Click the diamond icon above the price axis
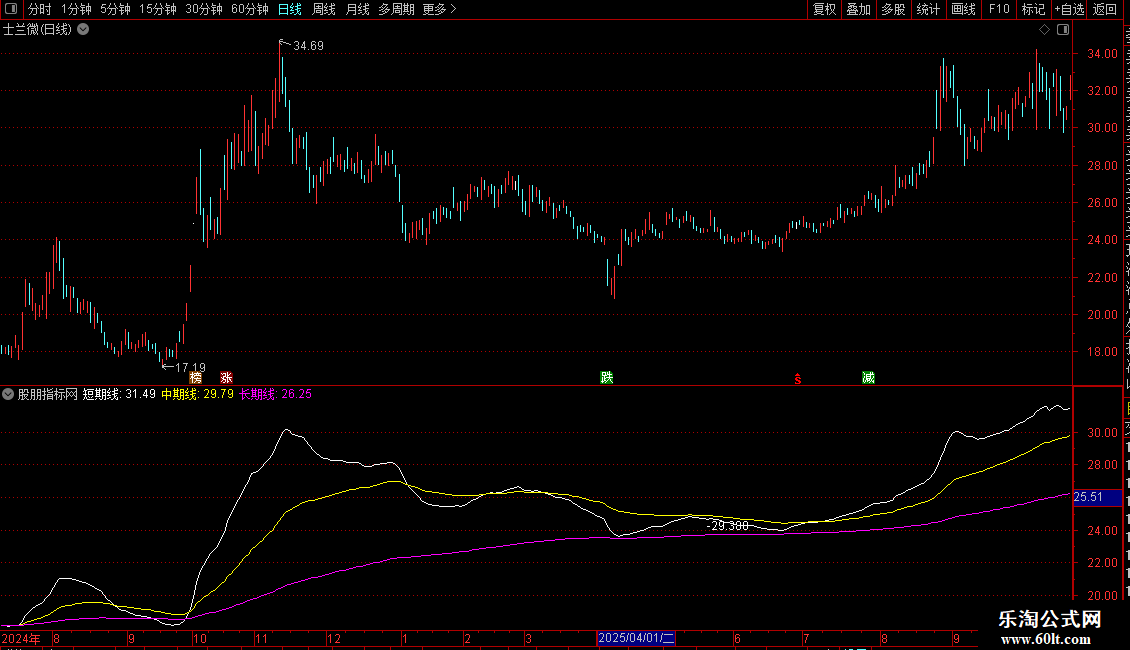Image resolution: width=1130 pixels, height=650 pixels. pos(1043,29)
